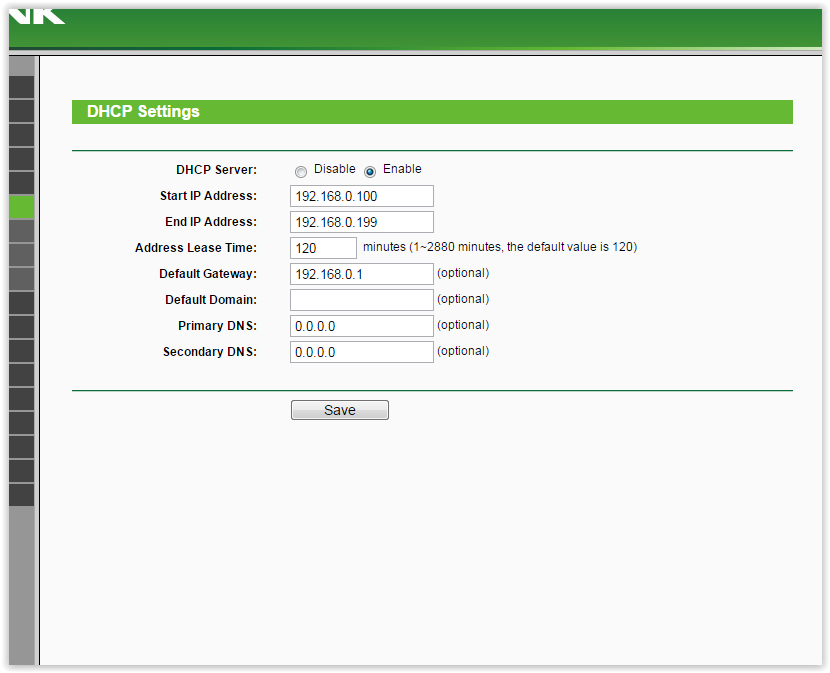
Task: Click the Enable label text
Action: pos(402,169)
